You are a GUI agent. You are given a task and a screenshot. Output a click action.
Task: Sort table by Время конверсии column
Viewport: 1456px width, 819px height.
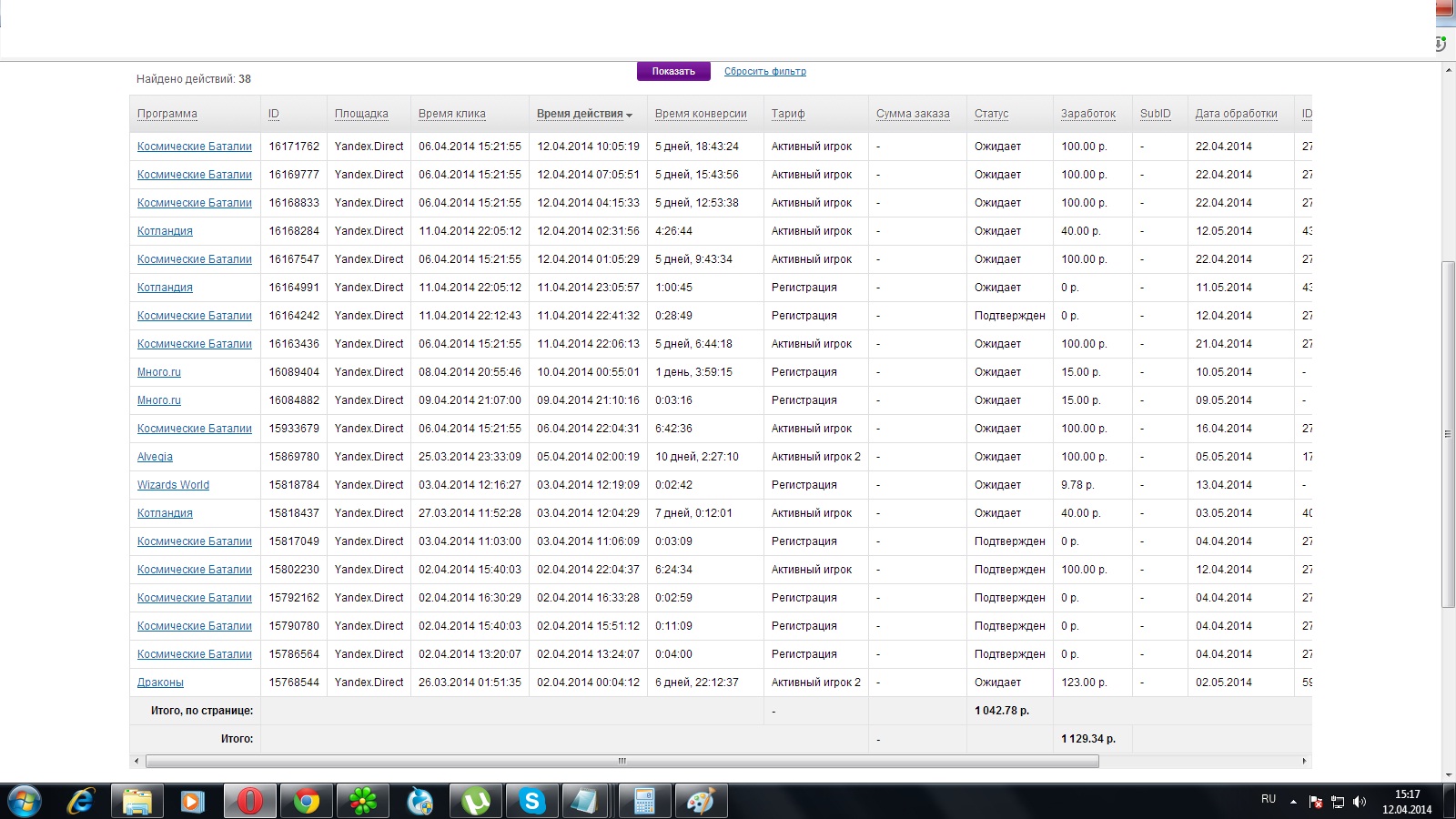701,114
